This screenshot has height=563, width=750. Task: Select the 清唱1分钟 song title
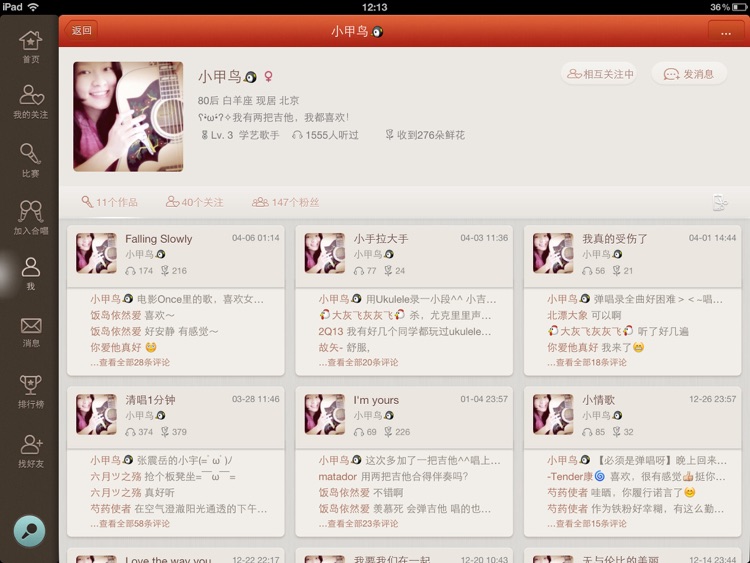150,400
